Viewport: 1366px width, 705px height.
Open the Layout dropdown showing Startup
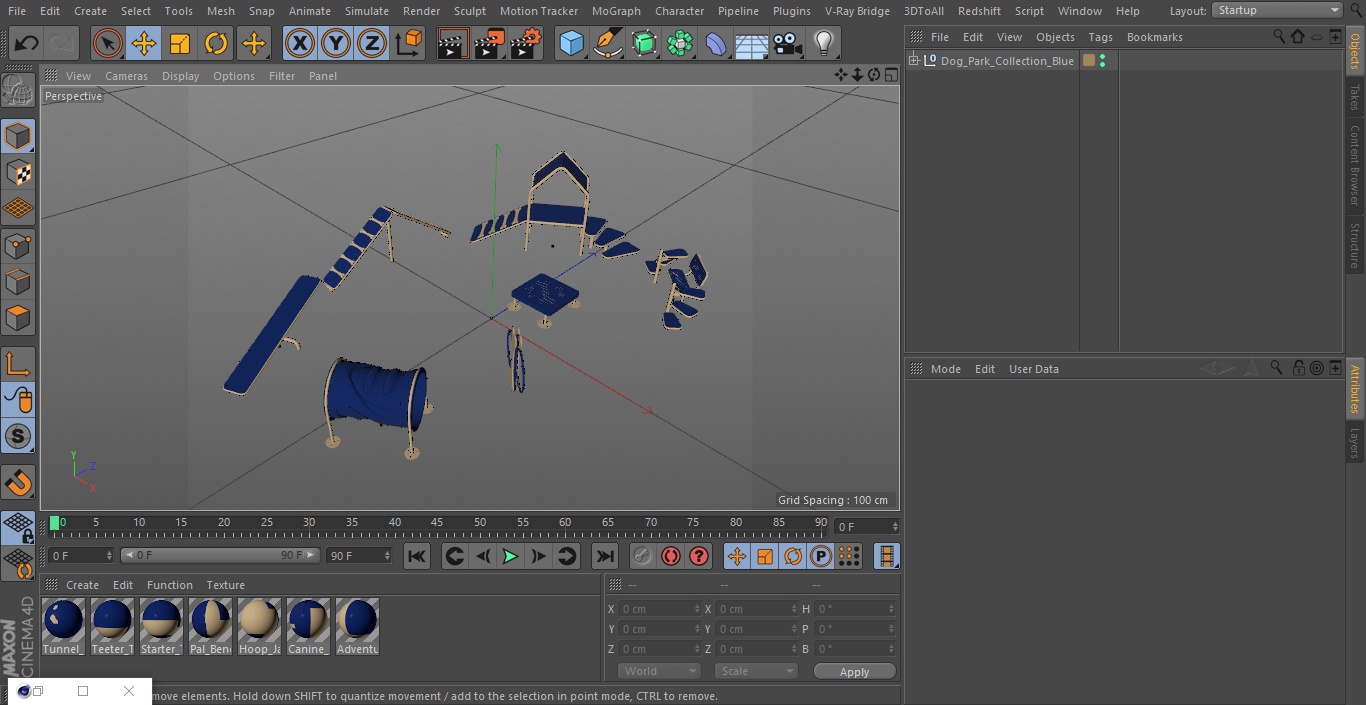click(x=1278, y=10)
